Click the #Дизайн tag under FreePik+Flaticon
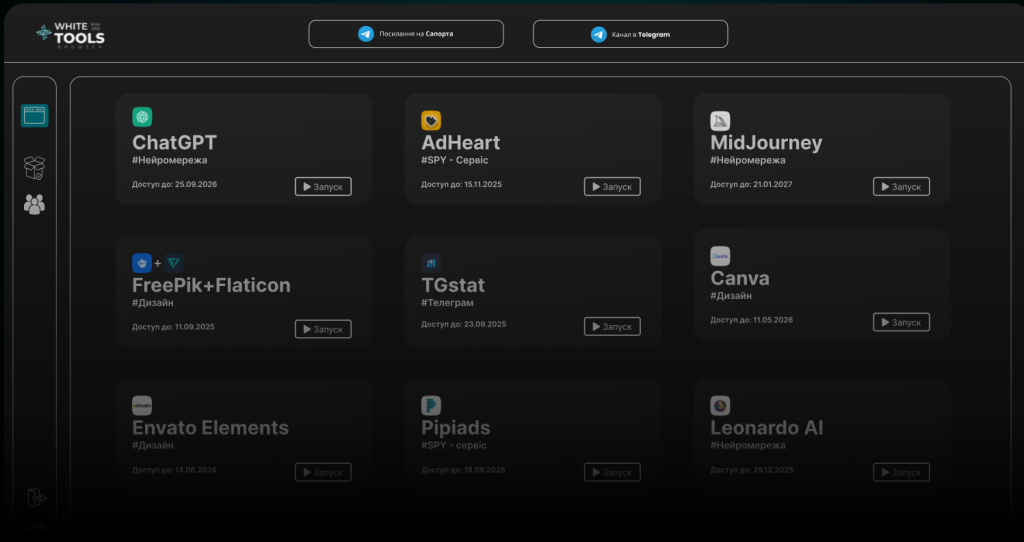The image size is (1024, 542). tap(153, 303)
